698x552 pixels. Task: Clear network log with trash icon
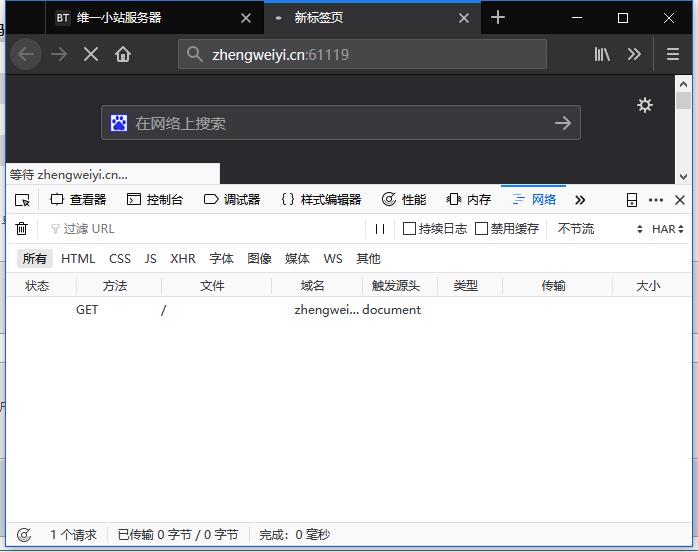(21, 229)
